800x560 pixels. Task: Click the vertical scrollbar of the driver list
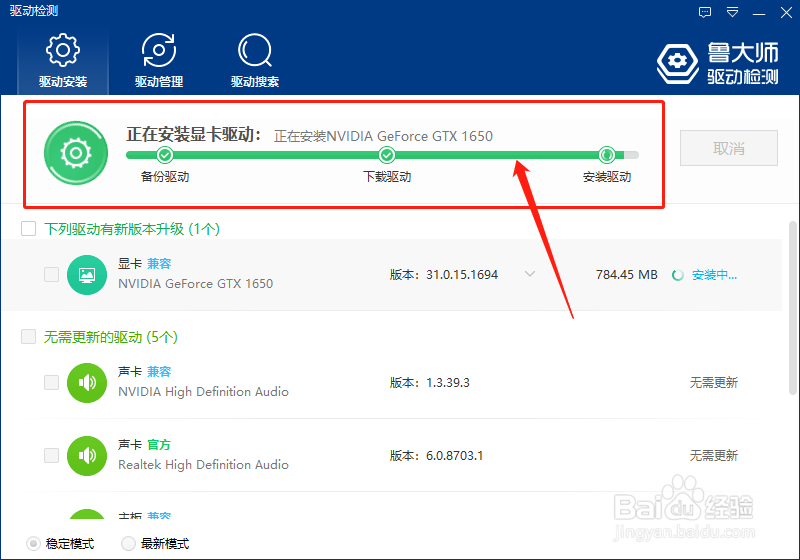pos(792,308)
